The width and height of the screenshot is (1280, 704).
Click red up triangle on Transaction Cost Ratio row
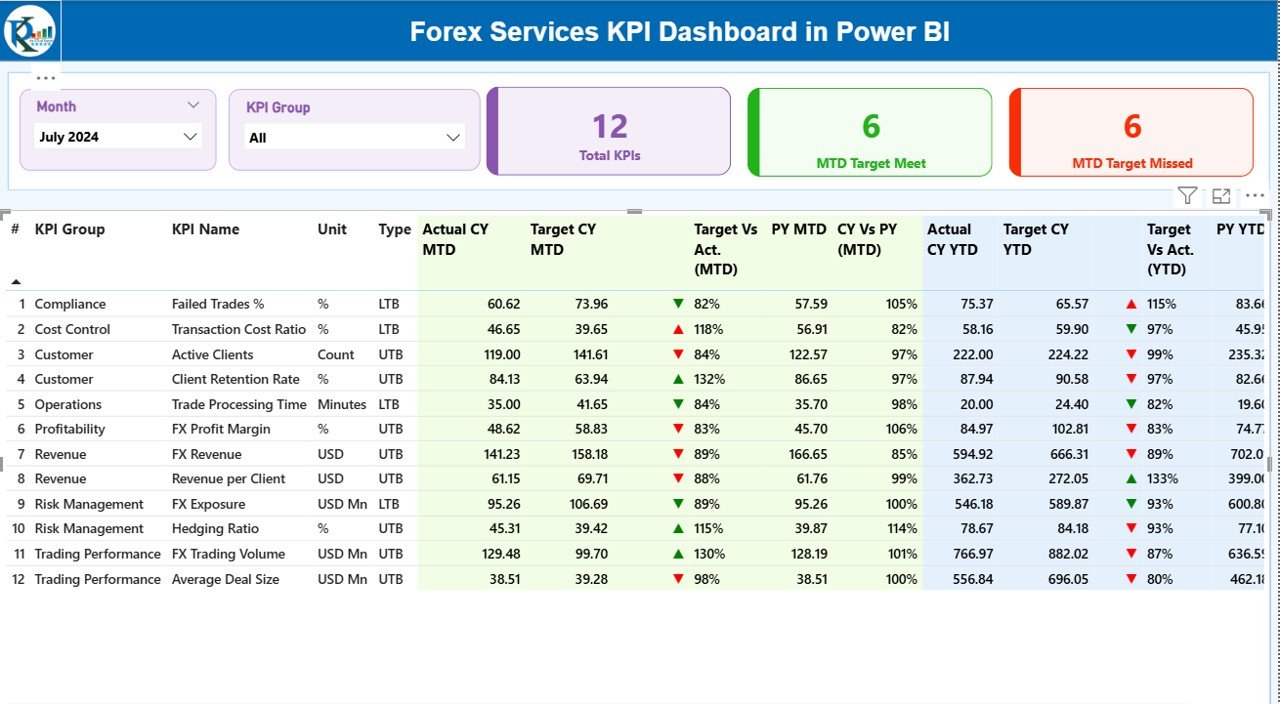(679, 328)
